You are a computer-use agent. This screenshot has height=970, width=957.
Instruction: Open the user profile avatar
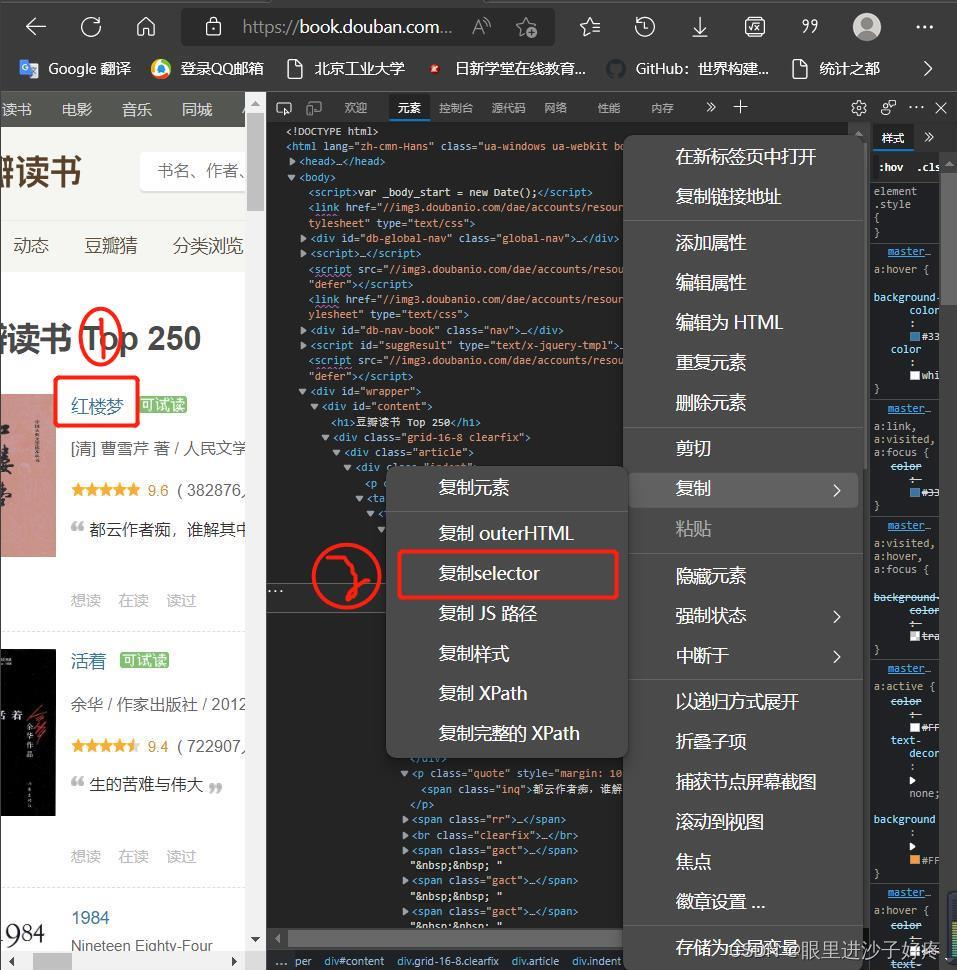(x=866, y=27)
